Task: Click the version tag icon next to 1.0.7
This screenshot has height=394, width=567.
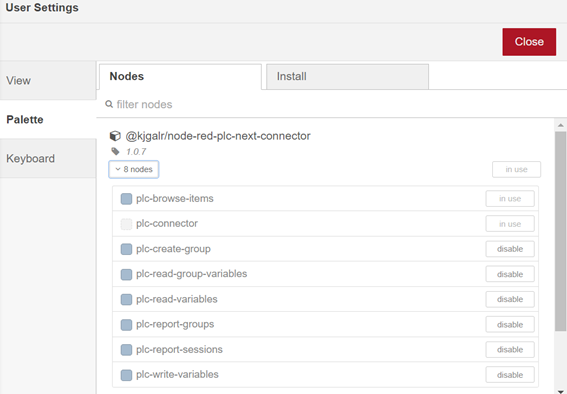Action: (x=115, y=151)
